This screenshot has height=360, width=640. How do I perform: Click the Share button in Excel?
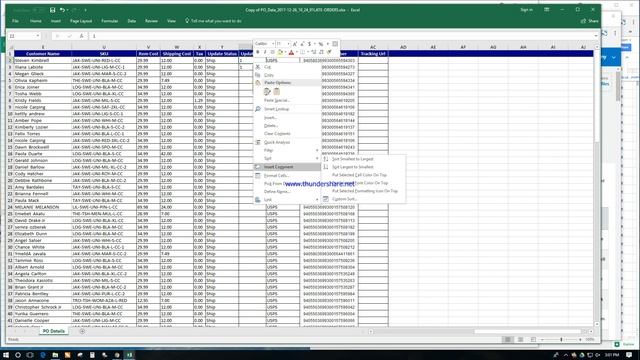click(589, 21)
